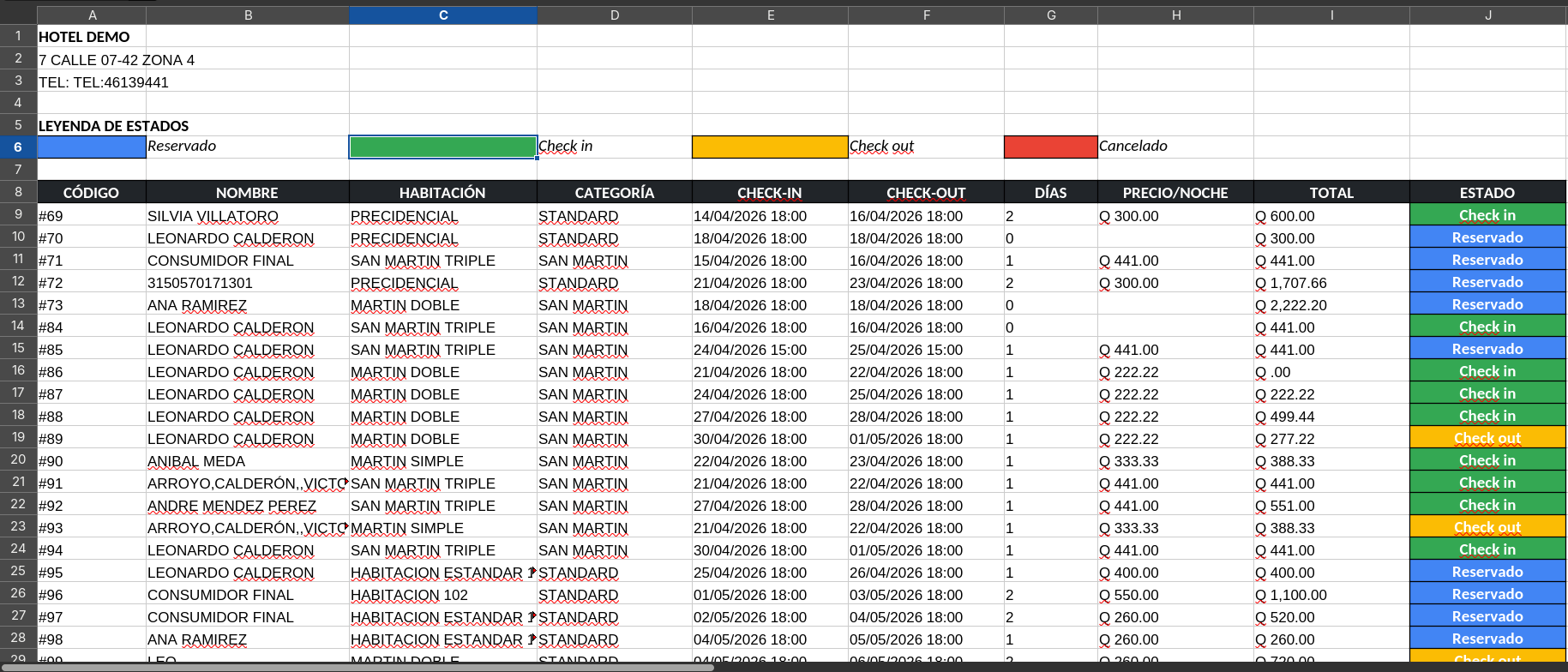The height and width of the screenshot is (672, 1568).
Task: Select row 19 header
Action: coord(18,437)
